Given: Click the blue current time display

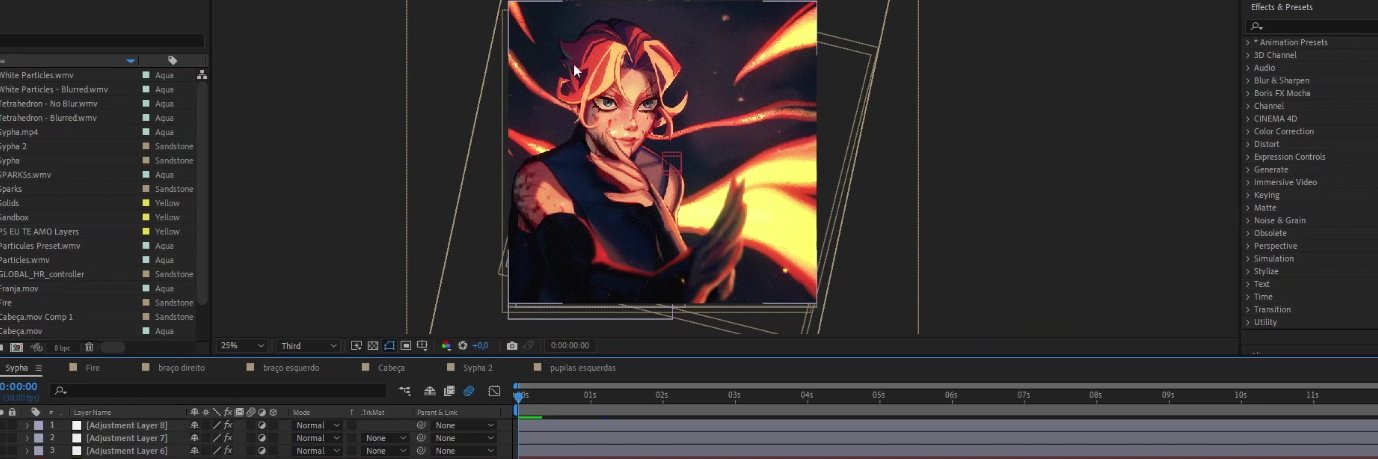Looking at the screenshot, I should [x=18, y=386].
